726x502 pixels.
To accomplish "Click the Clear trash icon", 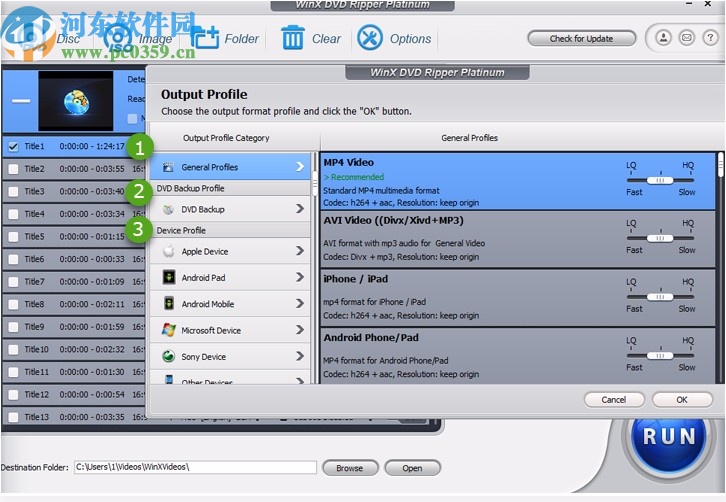I will click(x=293, y=38).
